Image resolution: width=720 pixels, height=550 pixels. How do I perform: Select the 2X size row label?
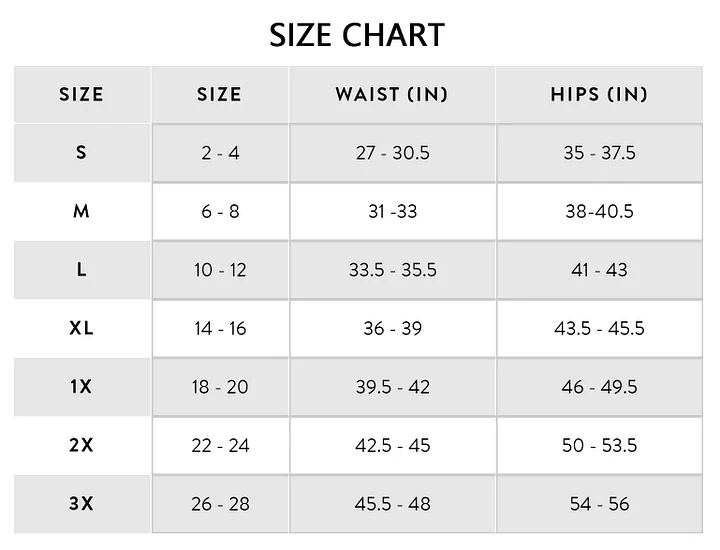(81, 445)
